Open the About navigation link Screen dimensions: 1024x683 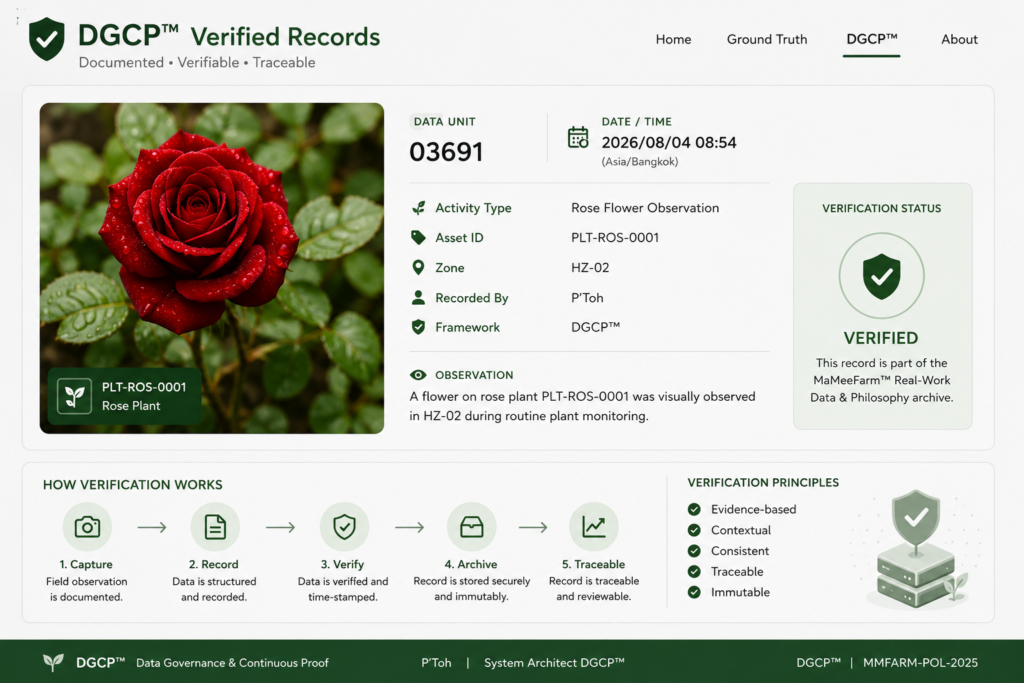pos(959,39)
